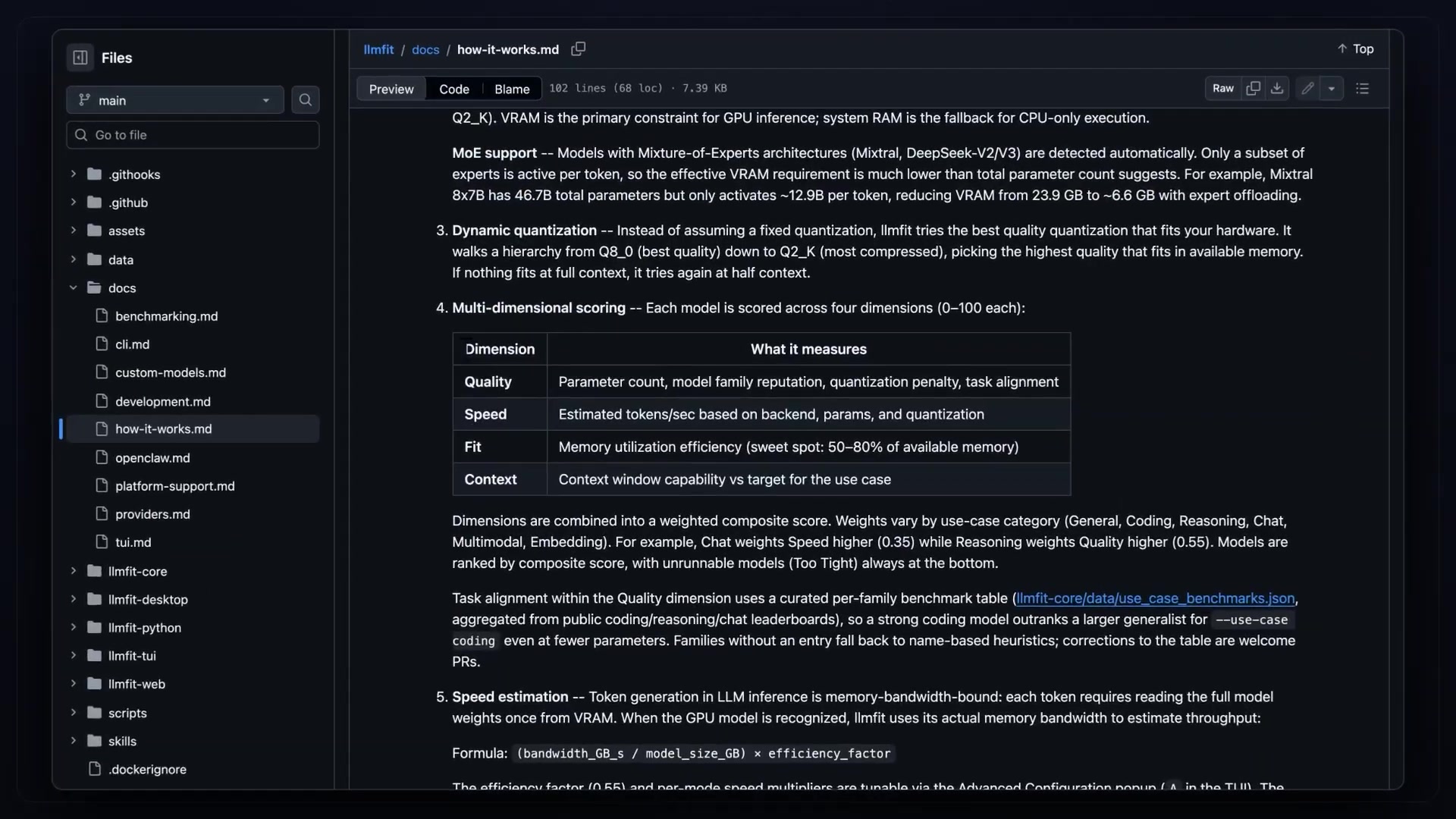Click the scripts folder icon

click(94, 713)
